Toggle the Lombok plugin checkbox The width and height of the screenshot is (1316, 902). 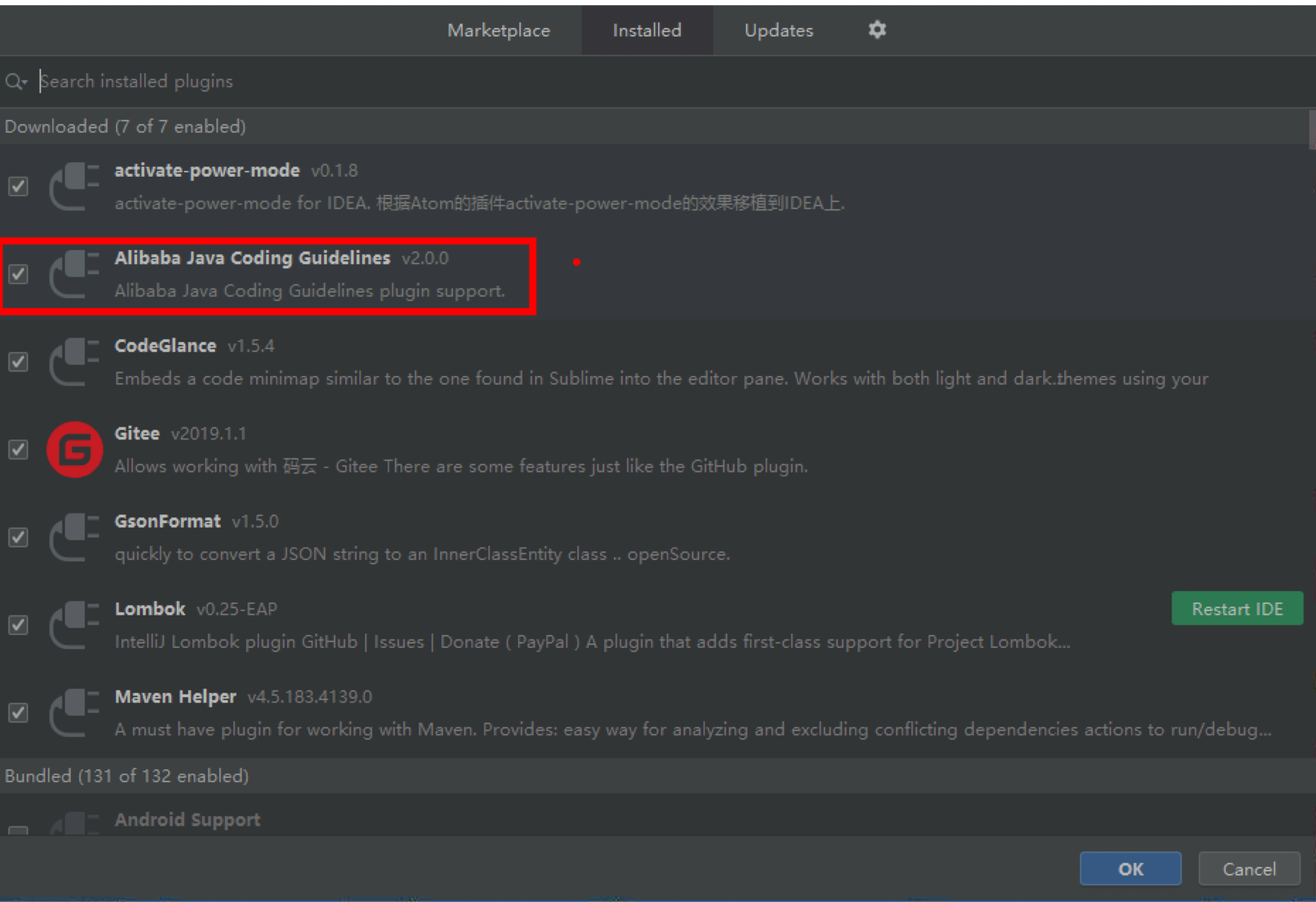tap(18, 625)
